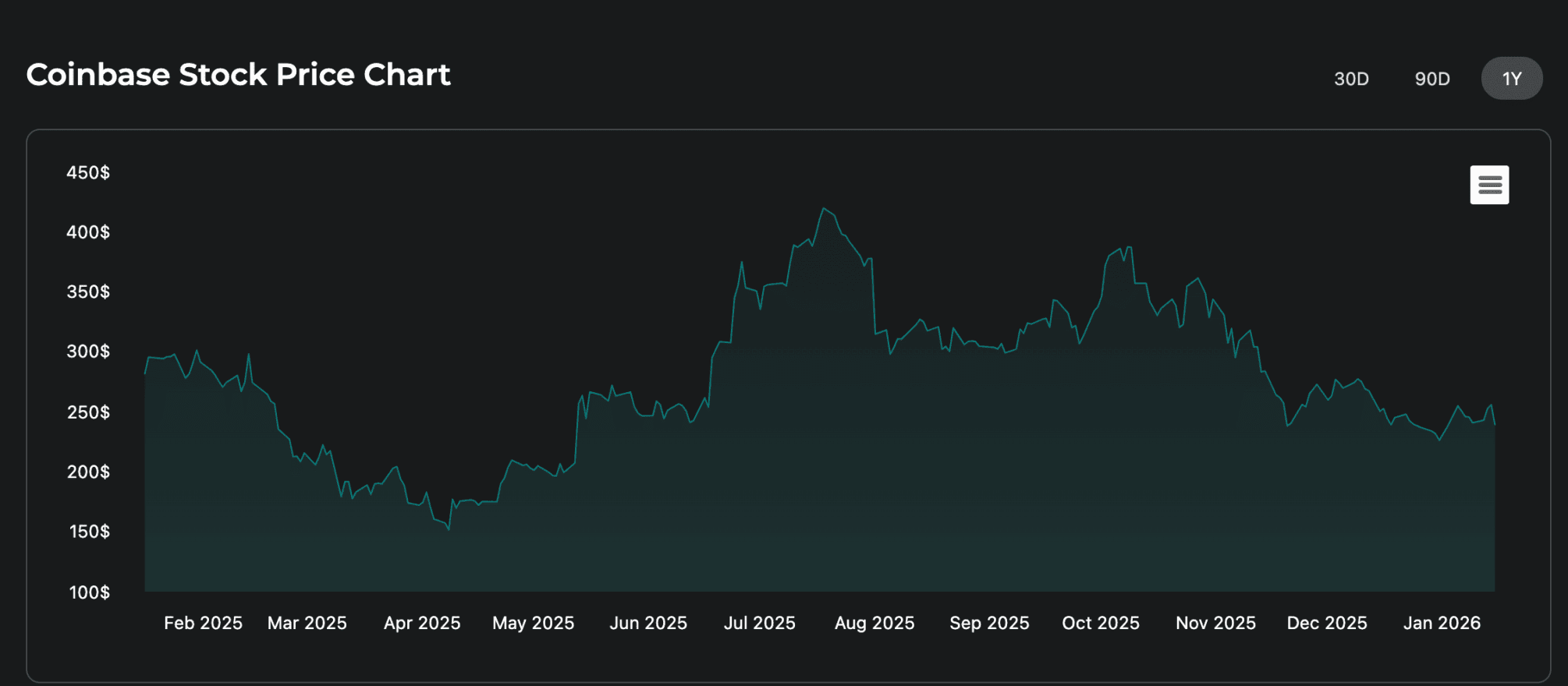Screen dimensions: 1568x686
Task: Click the 300$ y-axis label
Action: click(88, 352)
